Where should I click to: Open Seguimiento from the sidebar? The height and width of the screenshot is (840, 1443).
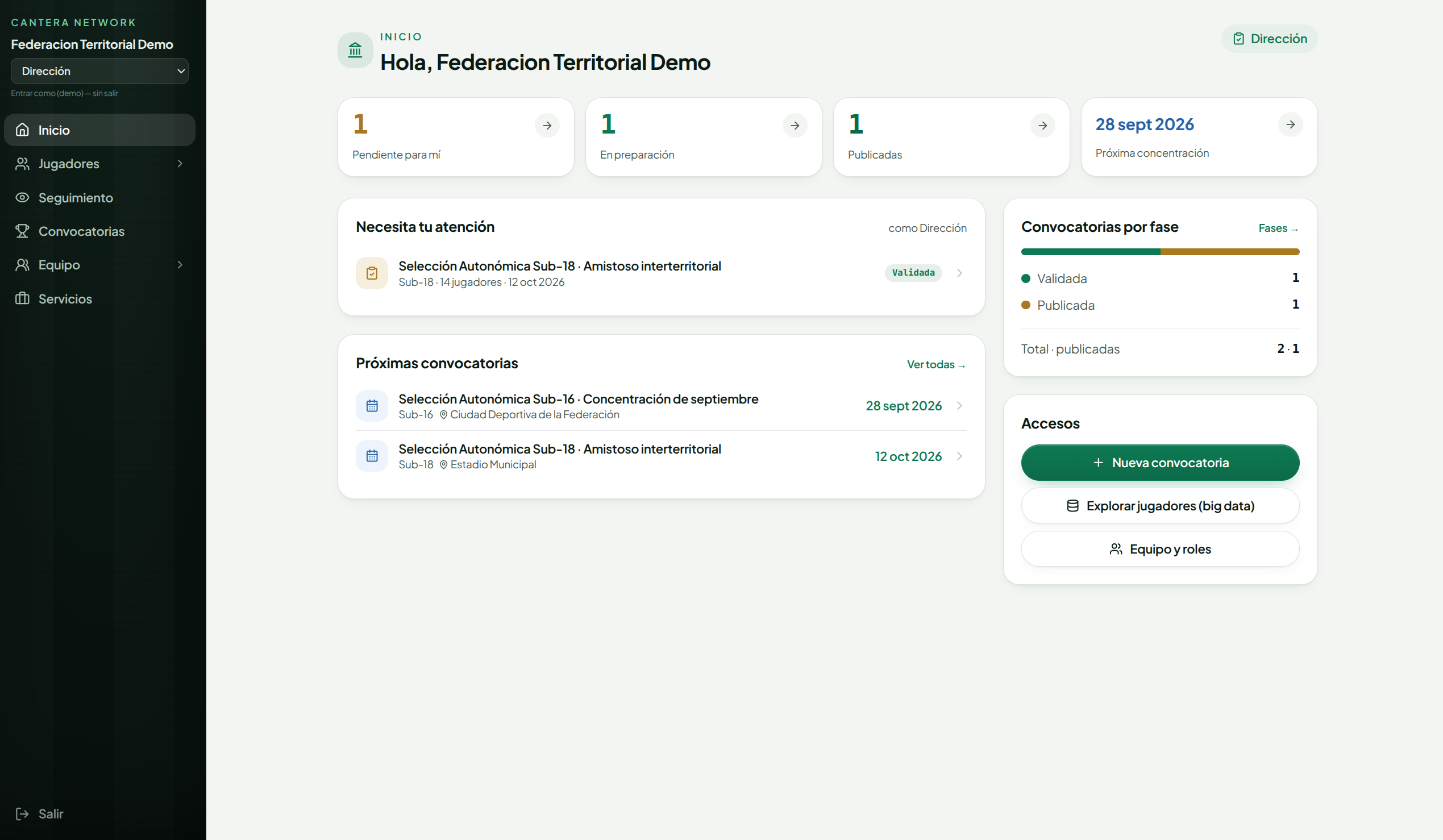(99, 198)
